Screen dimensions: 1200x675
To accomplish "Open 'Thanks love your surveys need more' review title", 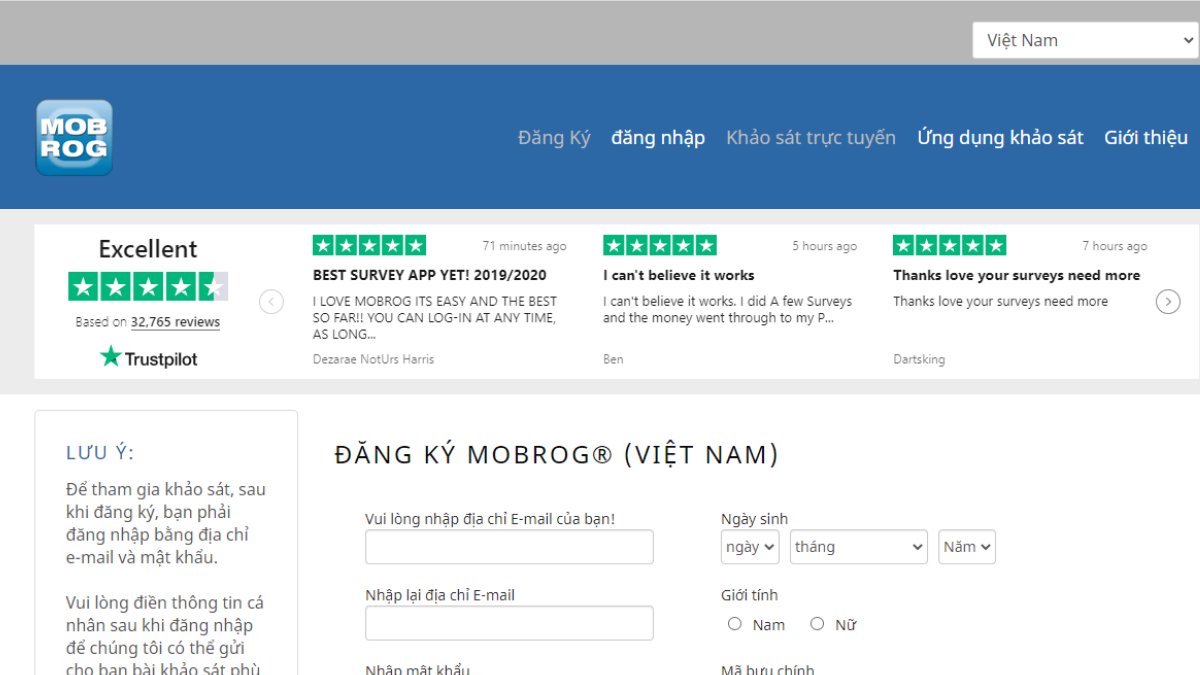I will tap(1016, 275).
